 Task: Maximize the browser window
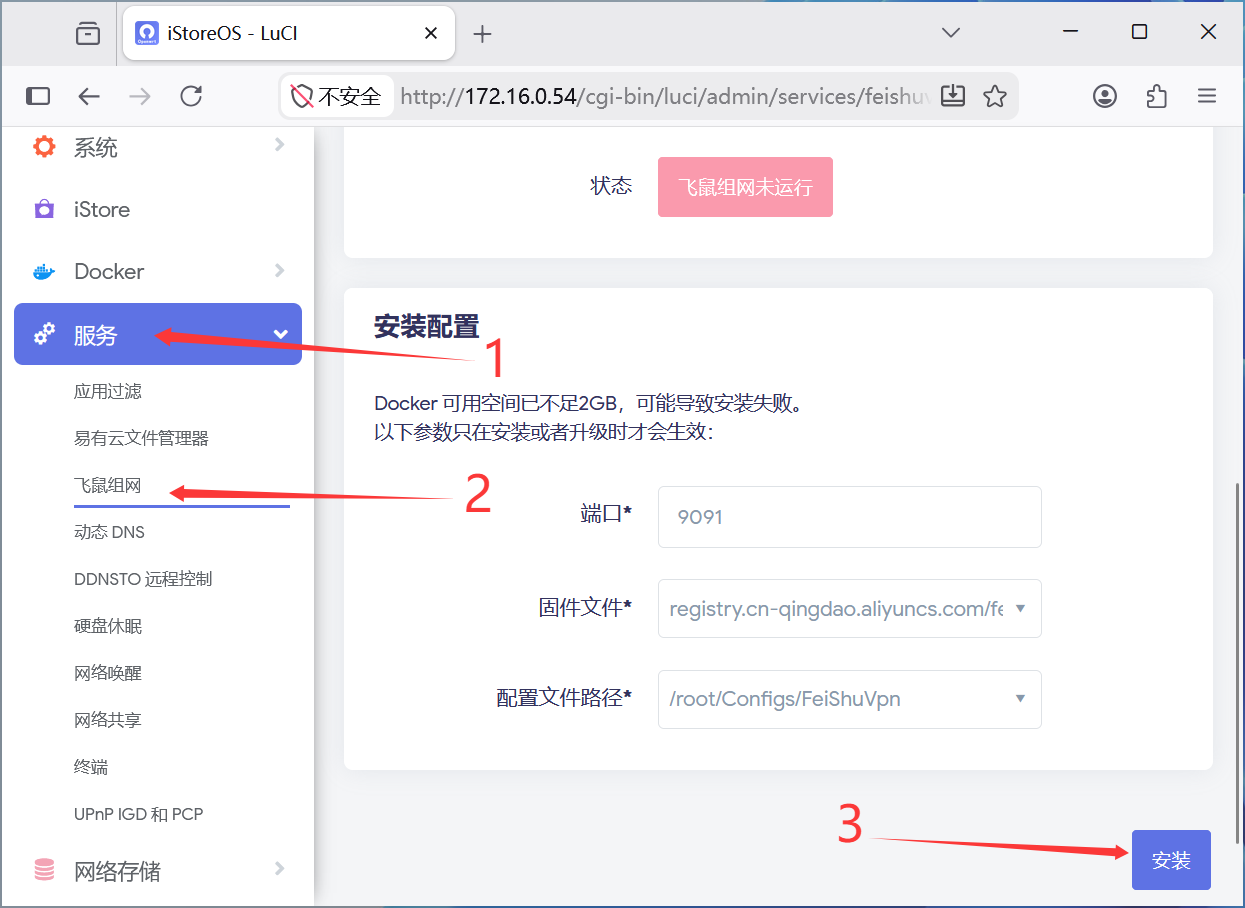point(1139,32)
